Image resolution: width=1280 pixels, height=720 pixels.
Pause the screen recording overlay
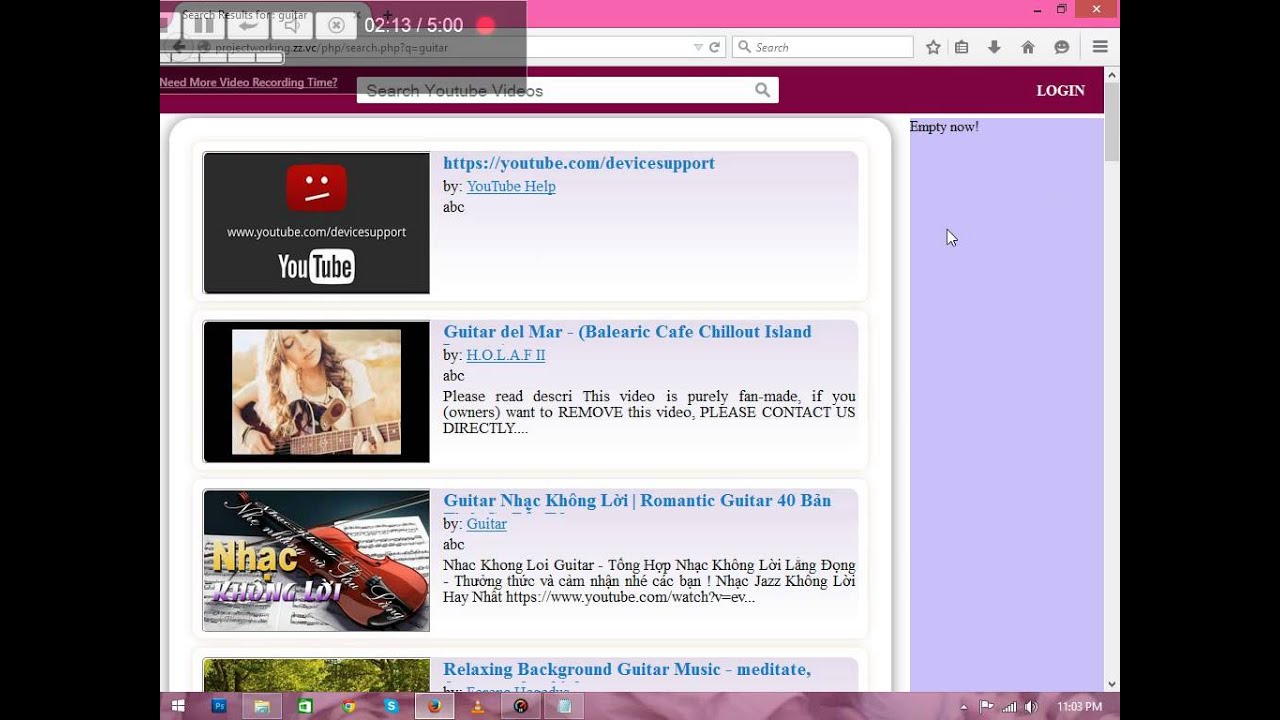coord(203,25)
